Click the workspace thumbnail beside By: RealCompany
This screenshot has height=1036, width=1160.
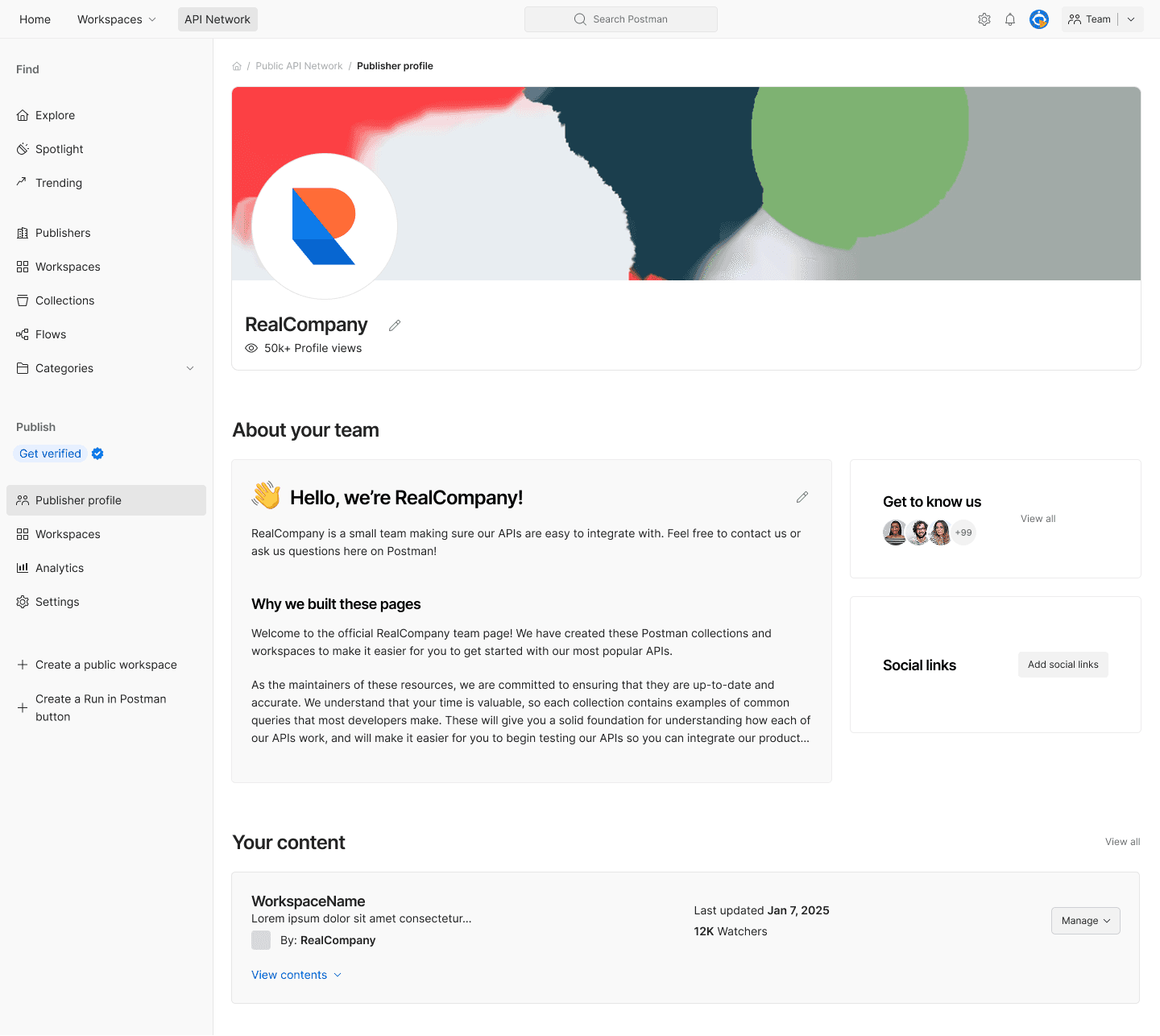pyautogui.click(x=261, y=940)
